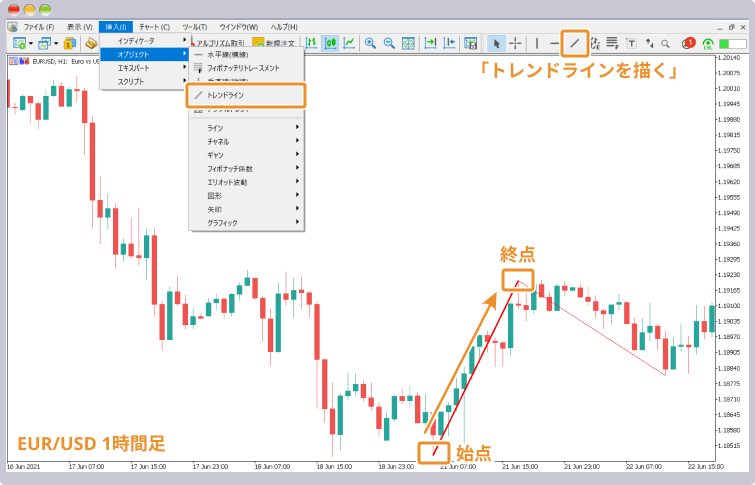Image resolution: width=755 pixels, height=485 pixels.
Task: Select the trend line tool in the toolbar
Action: tap(574, 43)
